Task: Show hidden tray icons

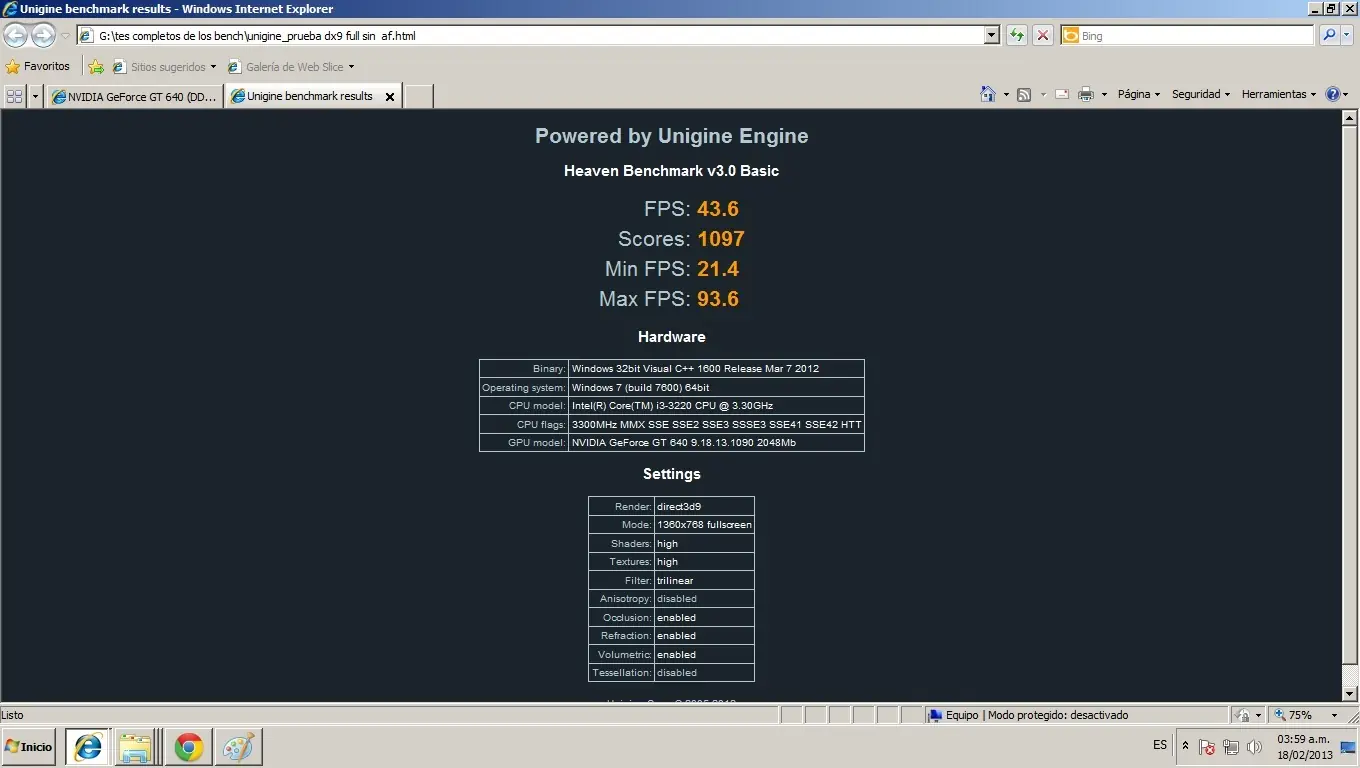Action: pyautogui.click(x=1185, y=746)
